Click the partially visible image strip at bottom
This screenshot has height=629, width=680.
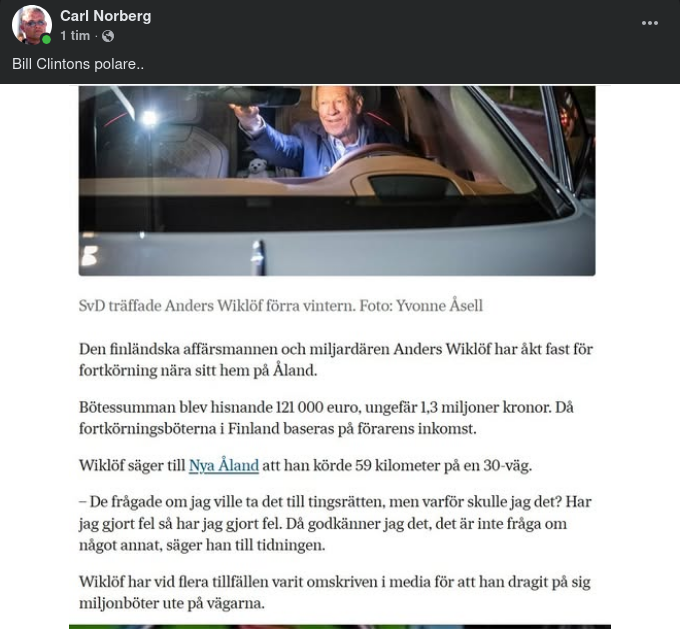pos(340,627)
